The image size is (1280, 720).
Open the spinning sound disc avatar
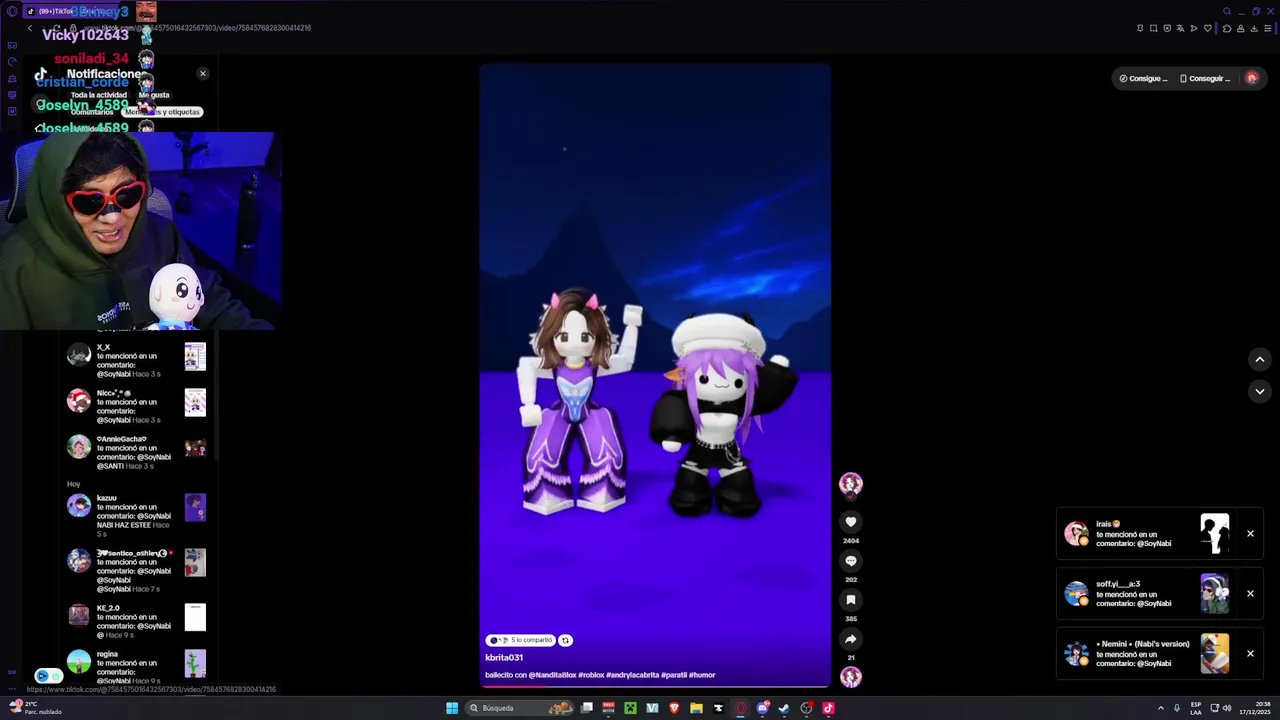851,677
